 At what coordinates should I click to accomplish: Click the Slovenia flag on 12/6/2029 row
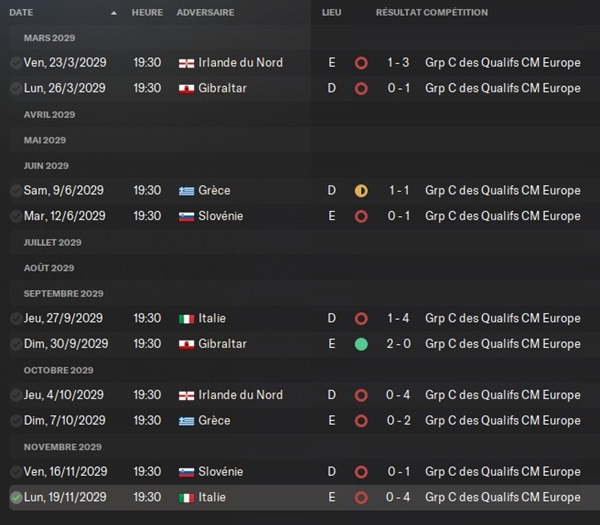click(x=186, y=217)
